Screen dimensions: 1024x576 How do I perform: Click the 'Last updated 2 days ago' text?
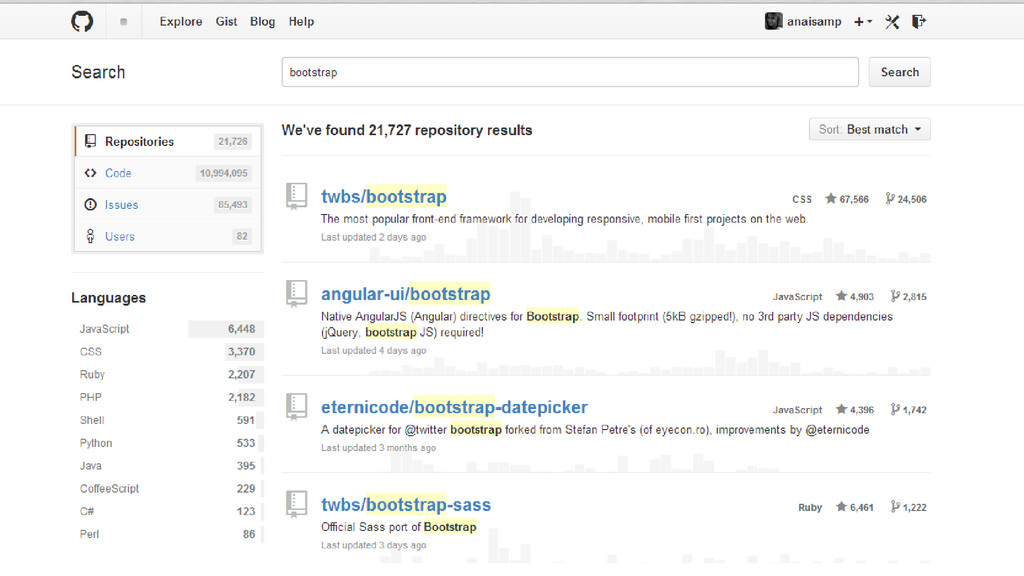click(374, 237)
